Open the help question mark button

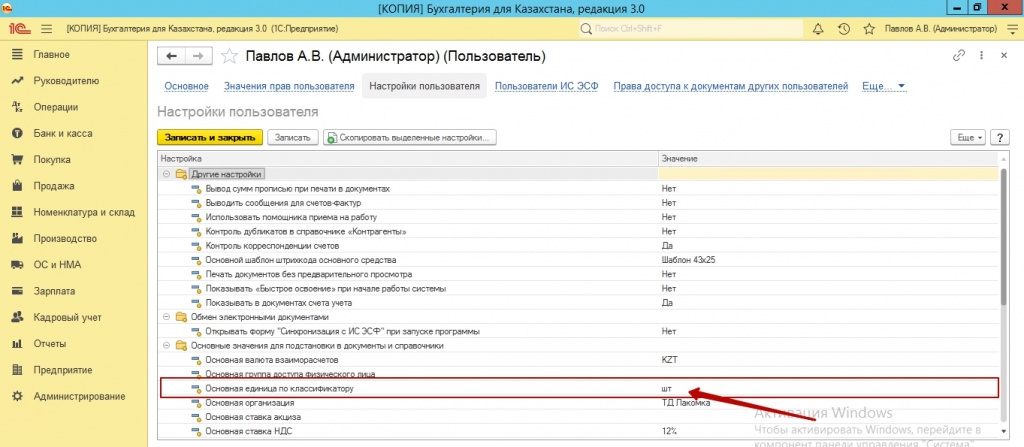coord(1000,137)
